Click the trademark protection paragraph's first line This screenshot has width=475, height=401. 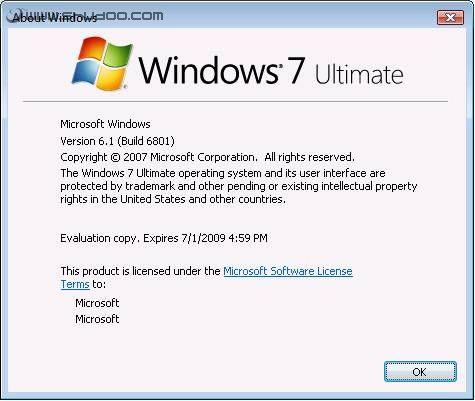tap(223, 173)
